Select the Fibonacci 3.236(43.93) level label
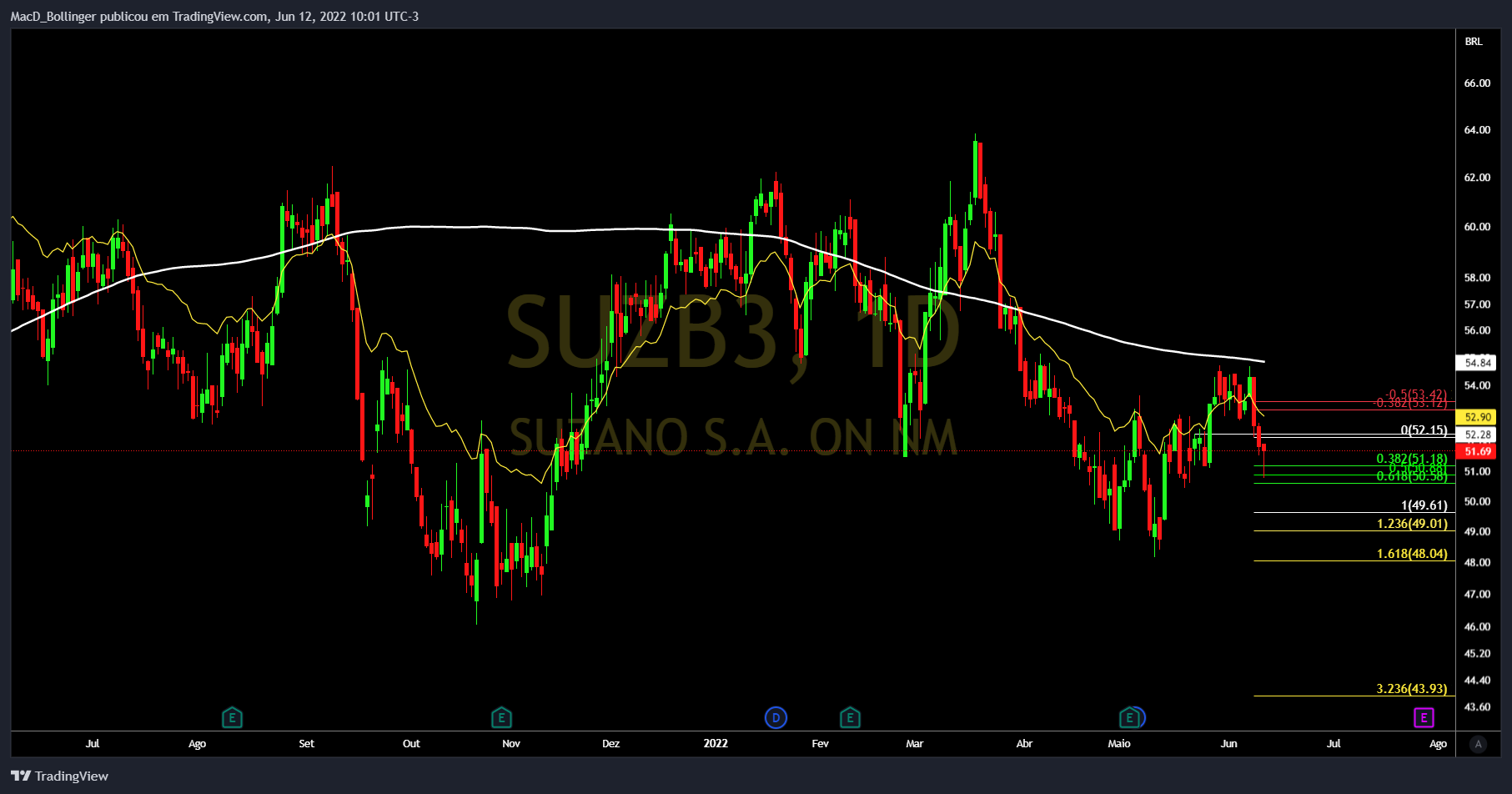Screen dimensions: 1512x794 1412,689
